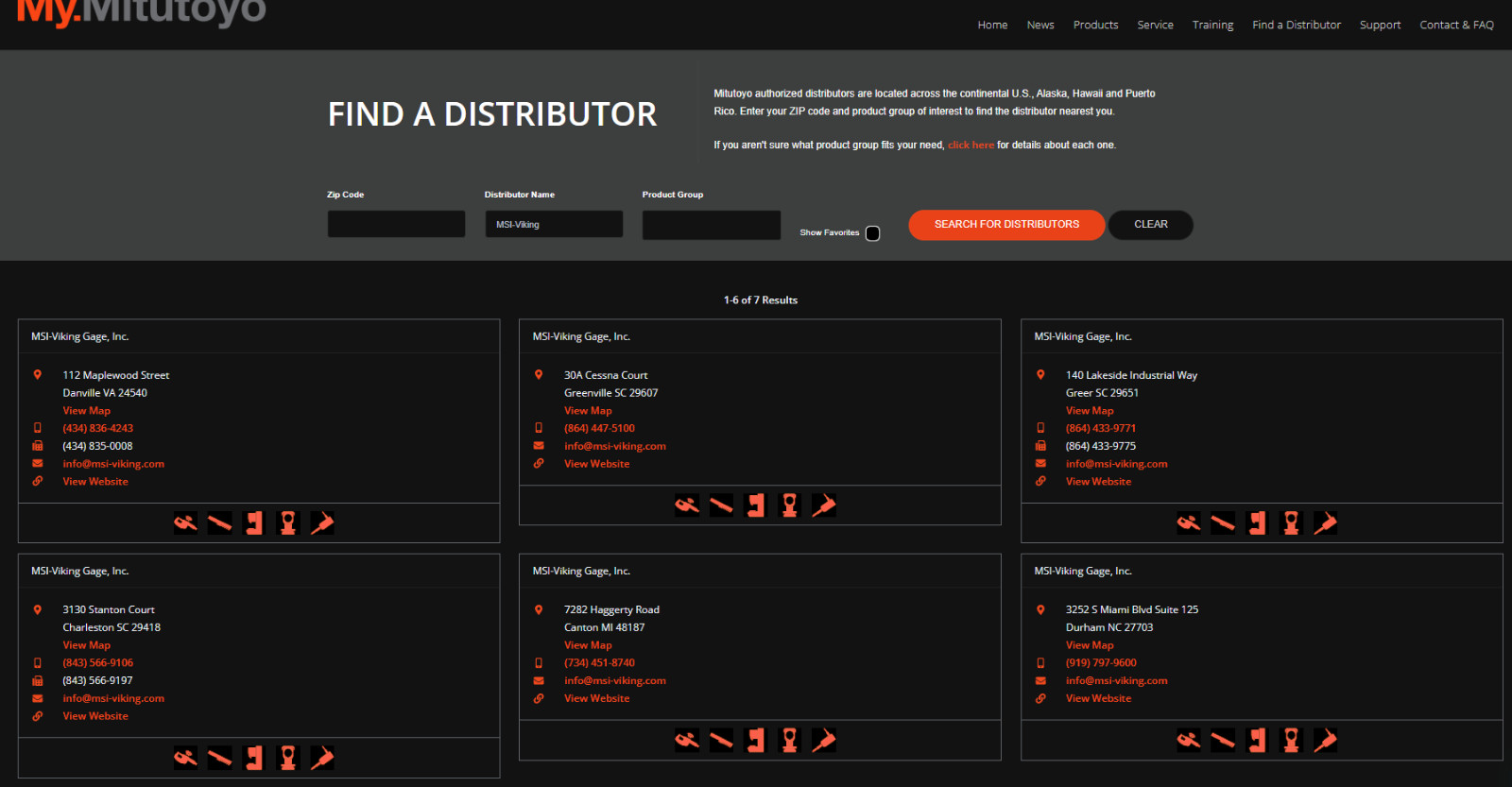Click envelope icon in the Charleston distributor card
Screen dimensions: 1512x787
pyautogui.click(x=38, y=698)
